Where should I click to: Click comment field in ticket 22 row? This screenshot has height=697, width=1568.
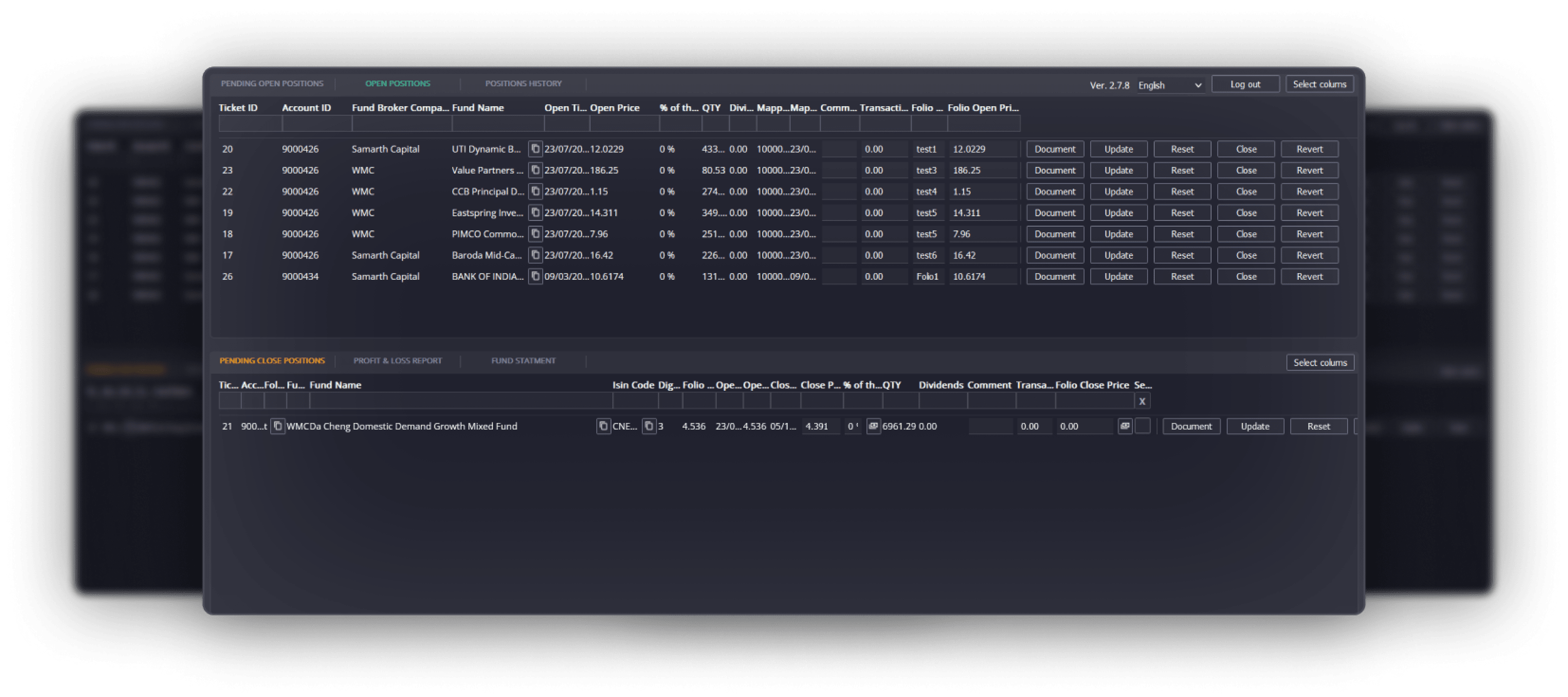839,191
